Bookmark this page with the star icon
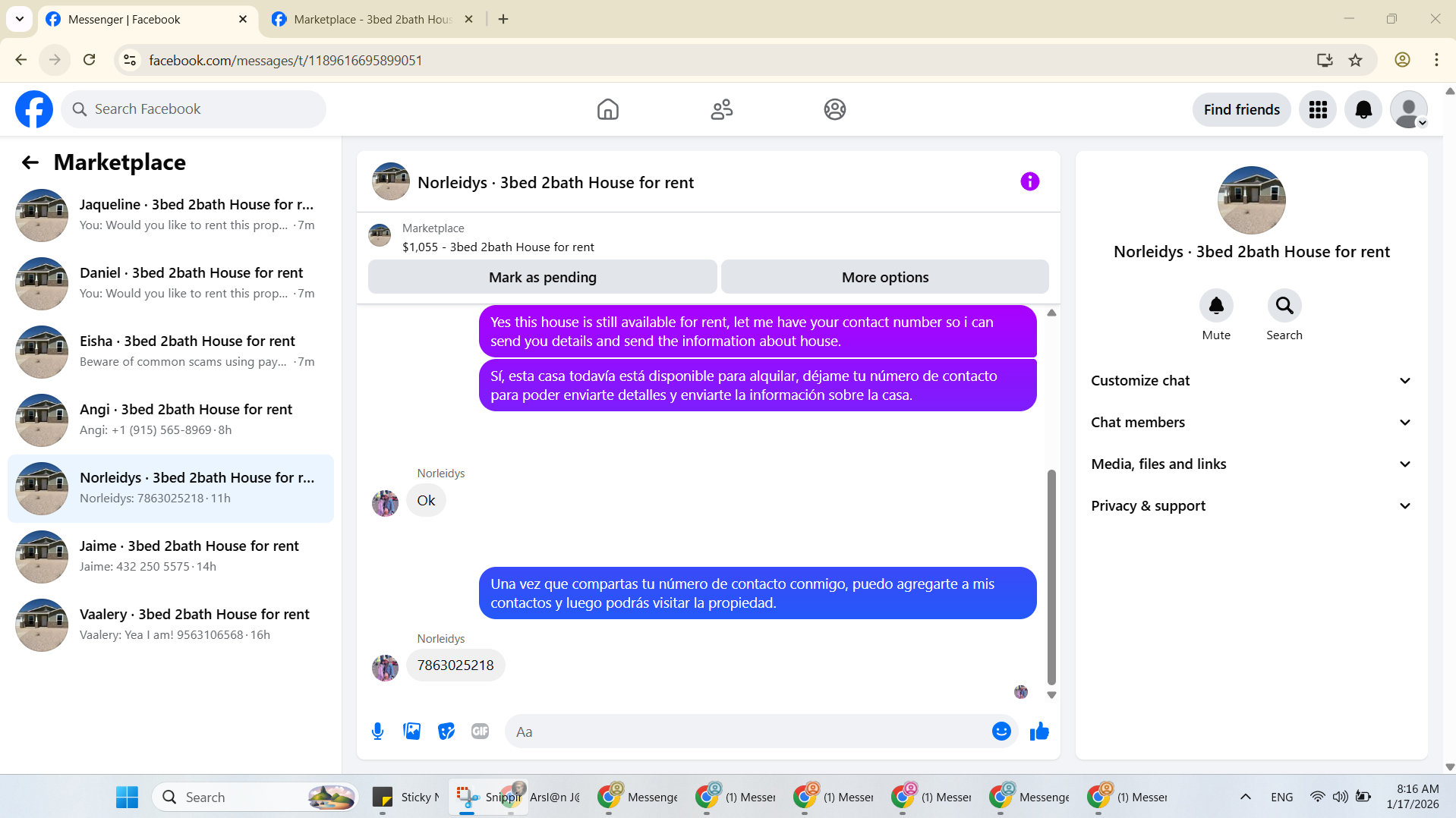 click(x=1355, y=60)
